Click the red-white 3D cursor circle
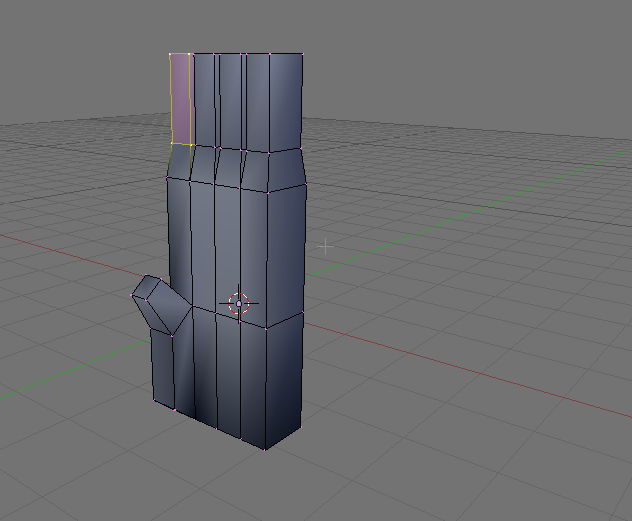 pos(239,304)
